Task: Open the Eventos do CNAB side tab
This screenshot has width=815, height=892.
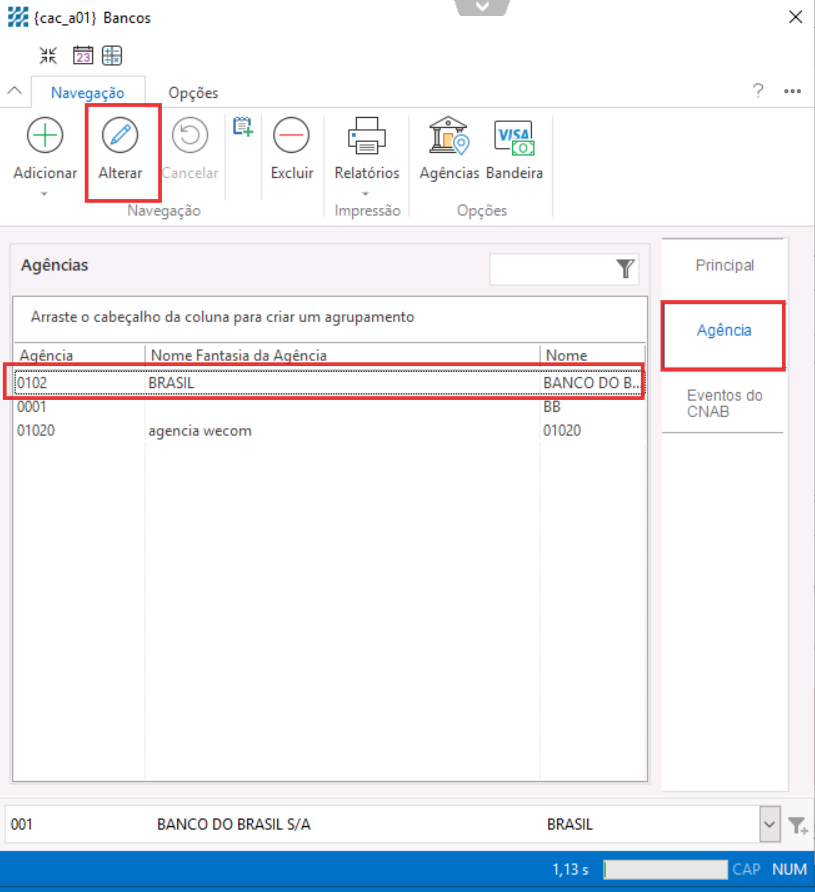Action: (x=723, y=403)
